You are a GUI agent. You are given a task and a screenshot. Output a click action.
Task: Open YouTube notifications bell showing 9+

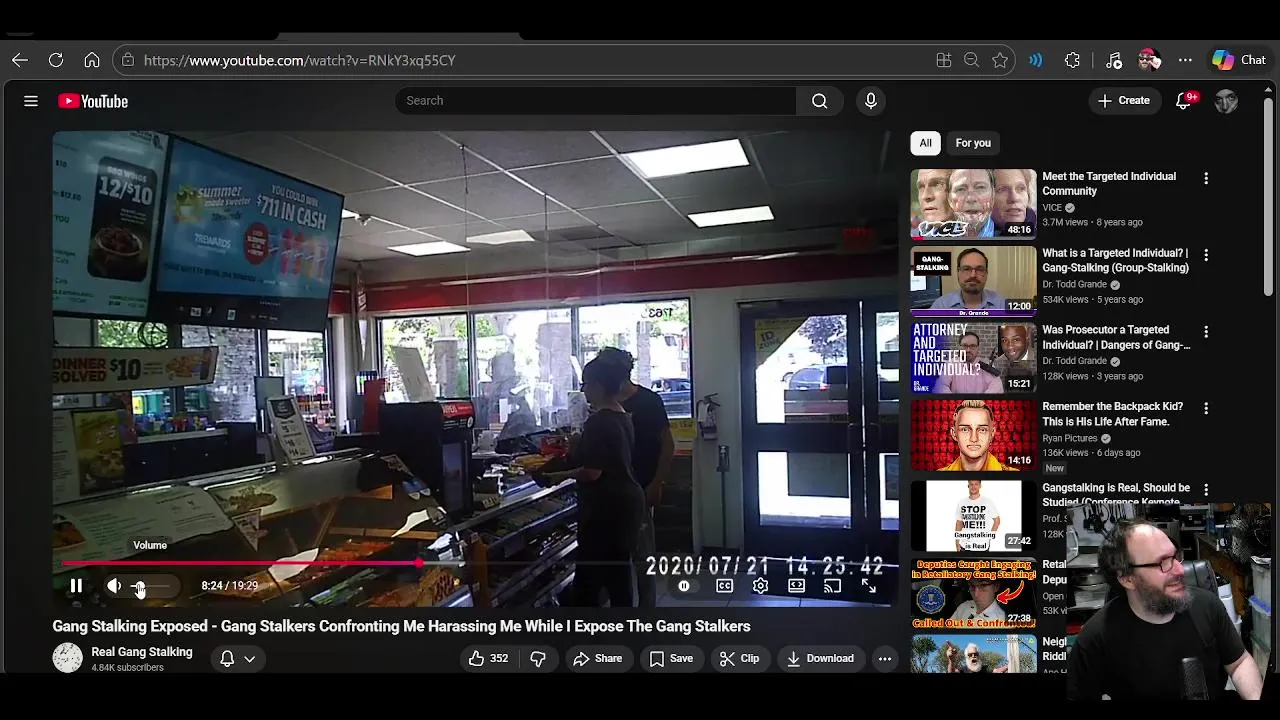1184,101
